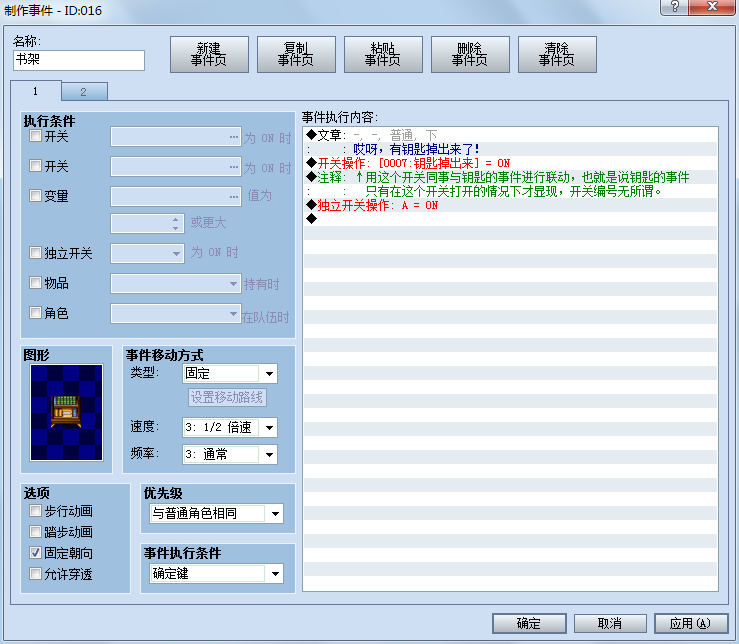Select the 哎呀，有钥匙掉出来了 text line
The height and width of the screenshot is (644, 739).
pyautogui.click(x=511, y=149)
